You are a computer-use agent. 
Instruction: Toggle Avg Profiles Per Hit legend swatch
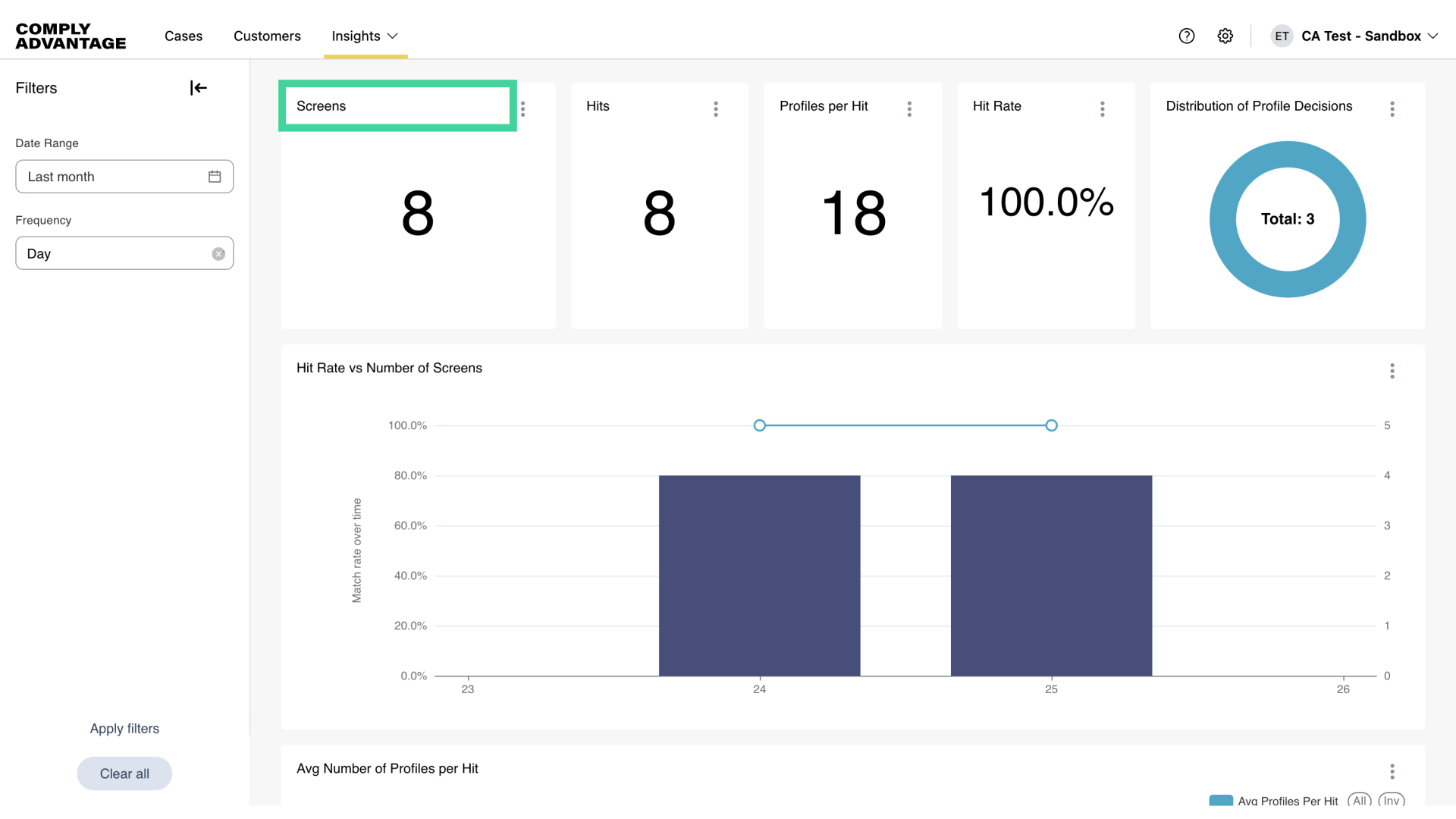coord(1221,801)
